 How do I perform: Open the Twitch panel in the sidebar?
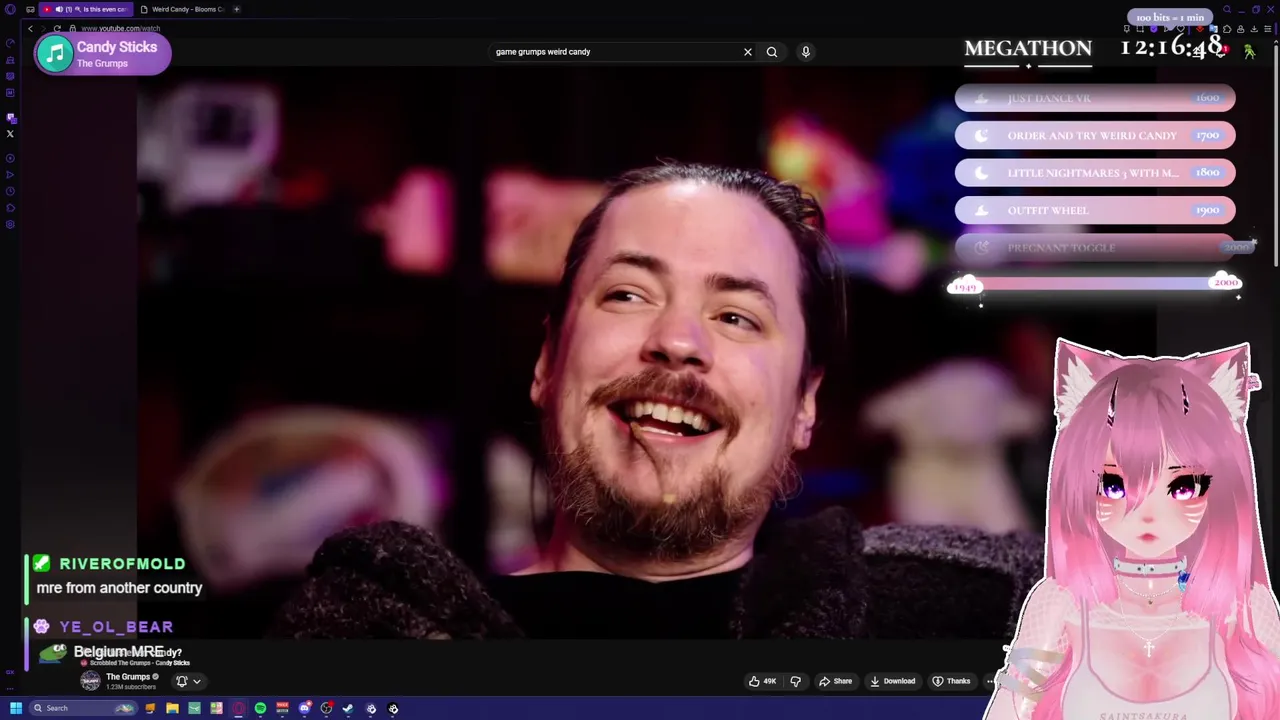pos(11,117)
